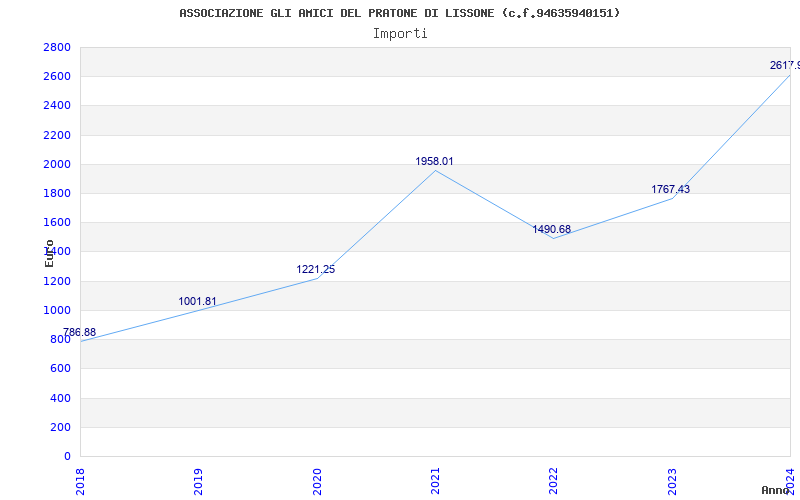Click the 2020 x-axis year label

[317, 482]
